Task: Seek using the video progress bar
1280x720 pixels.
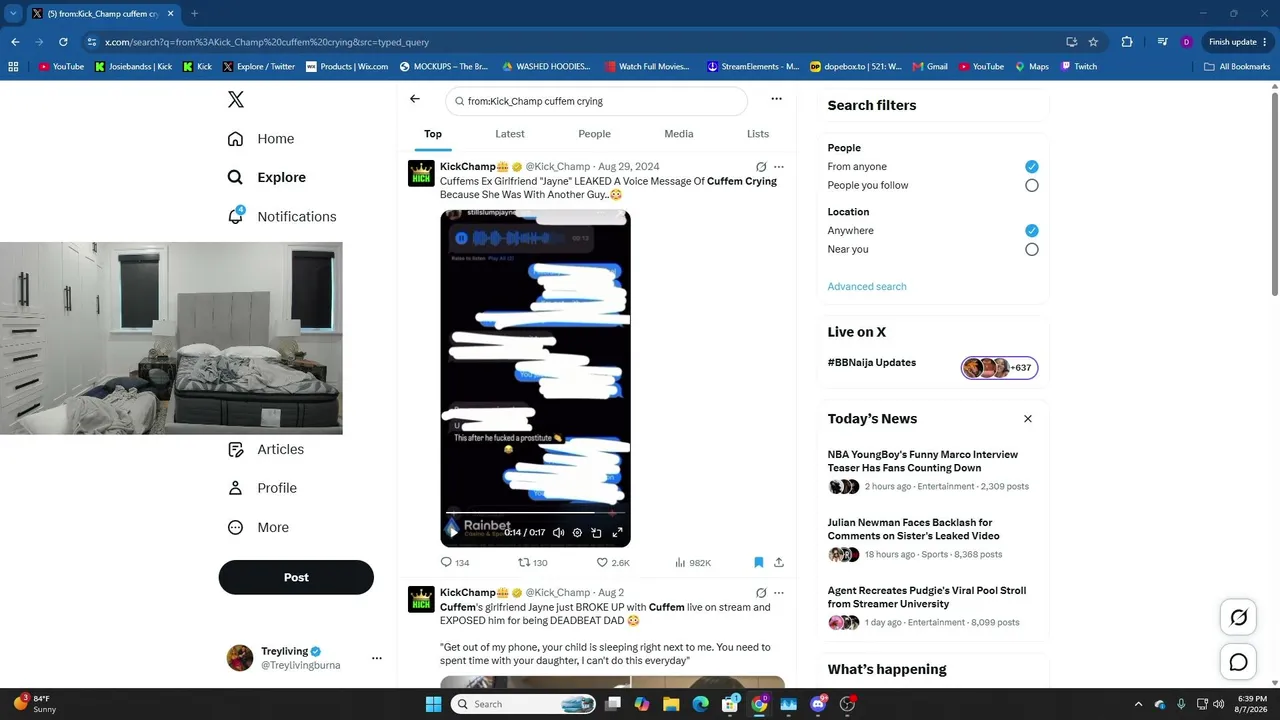Action: (535, 513)
